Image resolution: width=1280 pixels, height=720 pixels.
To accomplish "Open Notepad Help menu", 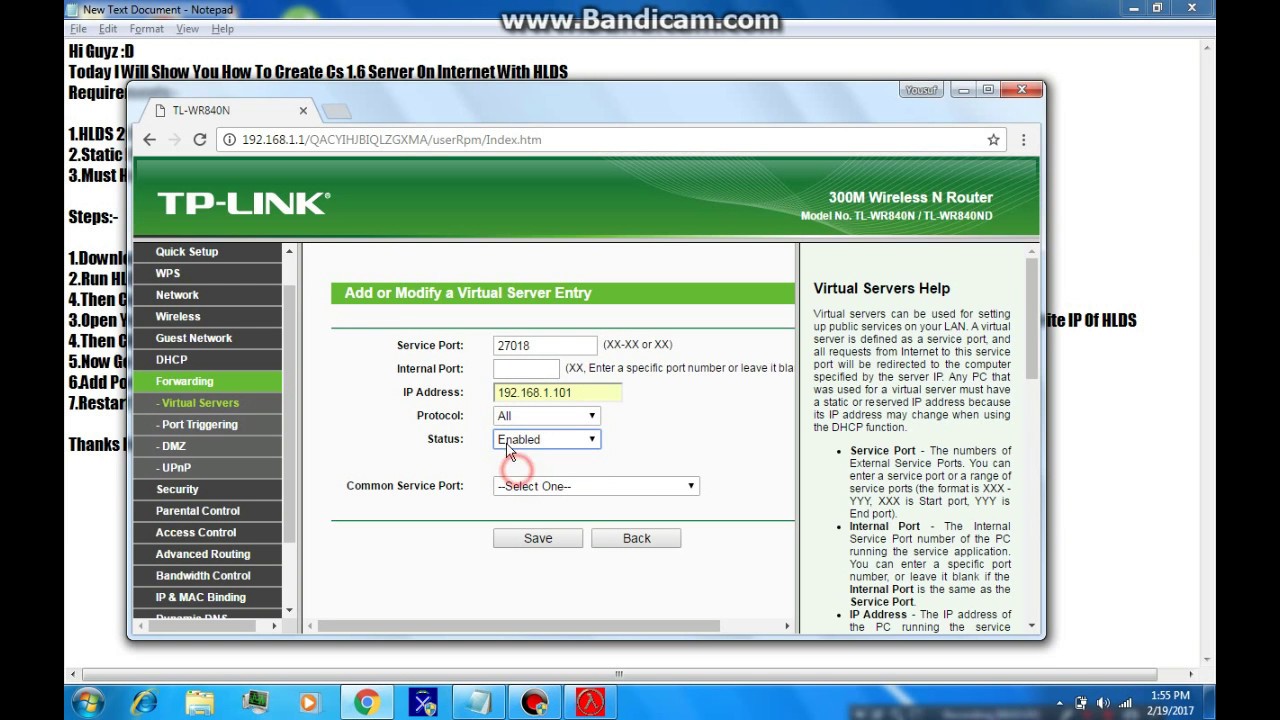I will pos(222,29).
